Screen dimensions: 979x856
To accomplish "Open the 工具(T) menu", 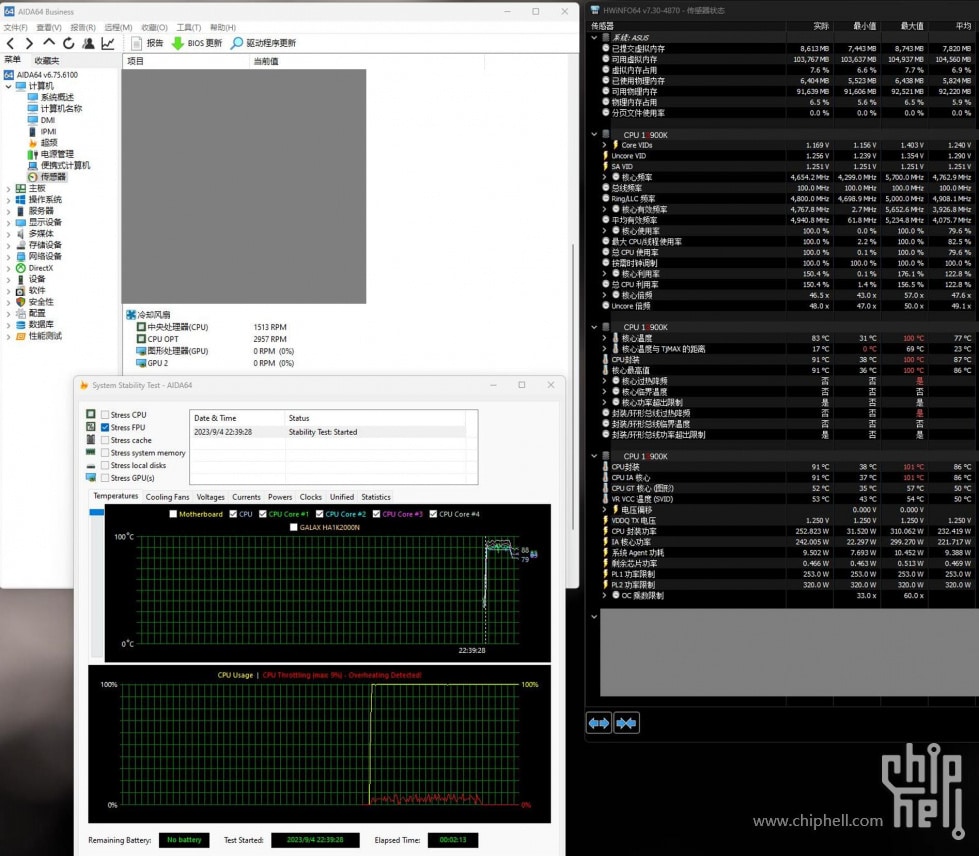I will pos(189,27).
